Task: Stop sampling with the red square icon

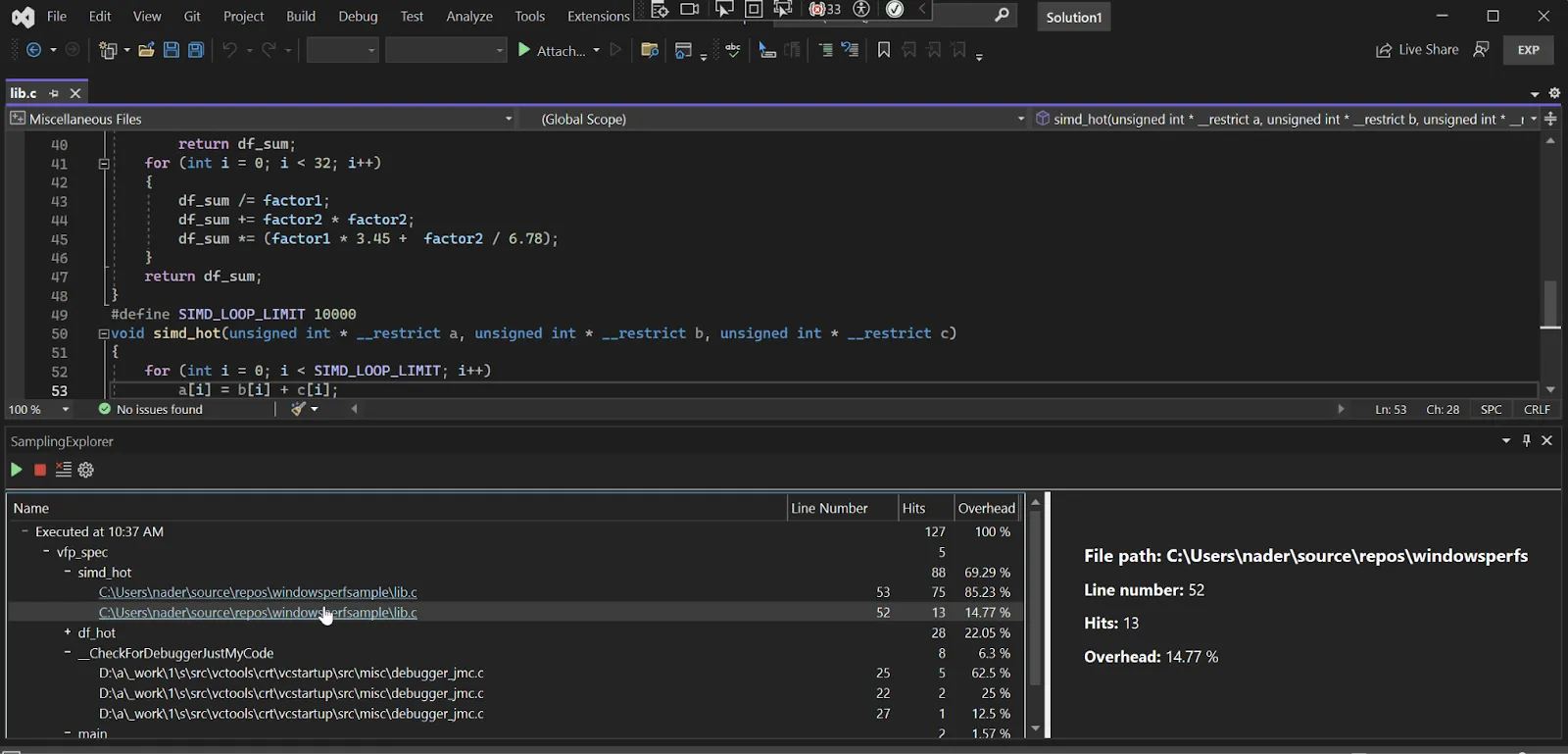Action: click(x=40, y=471)
